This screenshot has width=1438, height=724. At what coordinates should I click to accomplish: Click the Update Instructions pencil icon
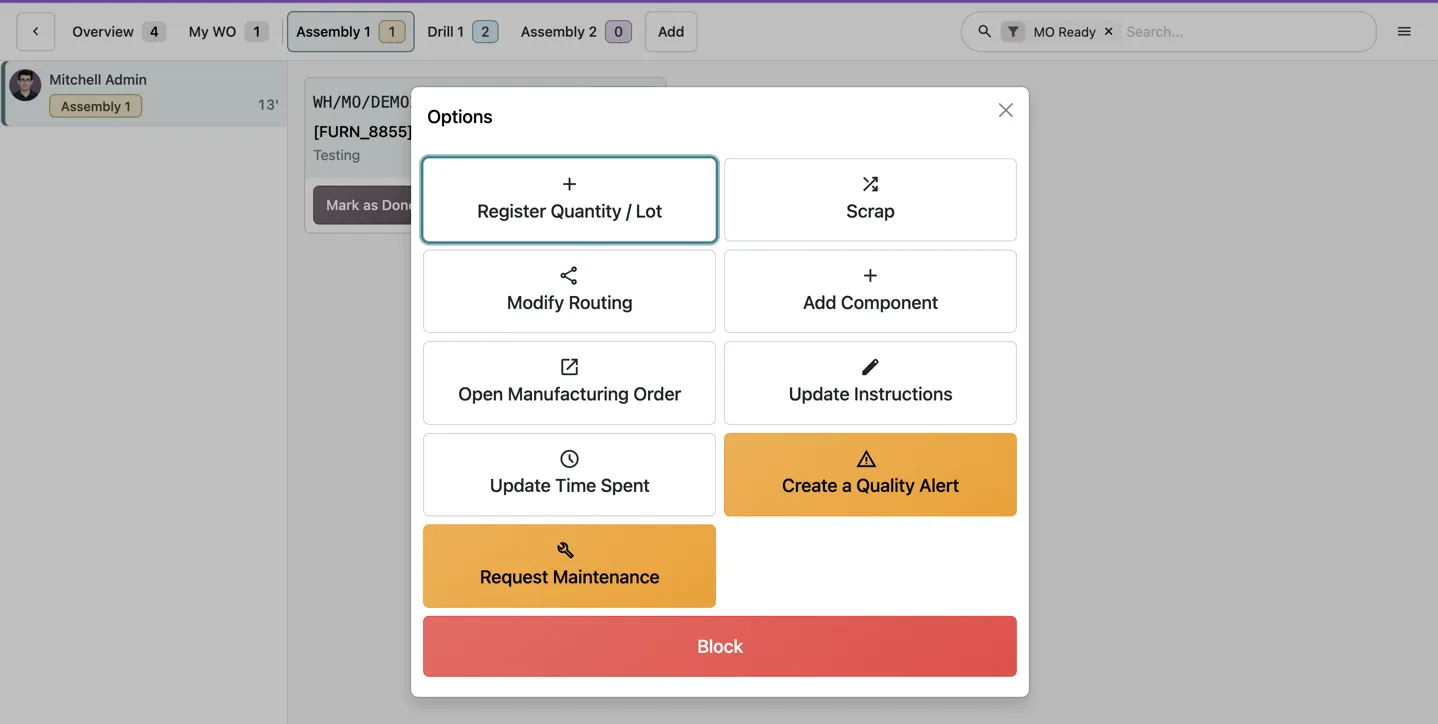click(x=870, y=367)
